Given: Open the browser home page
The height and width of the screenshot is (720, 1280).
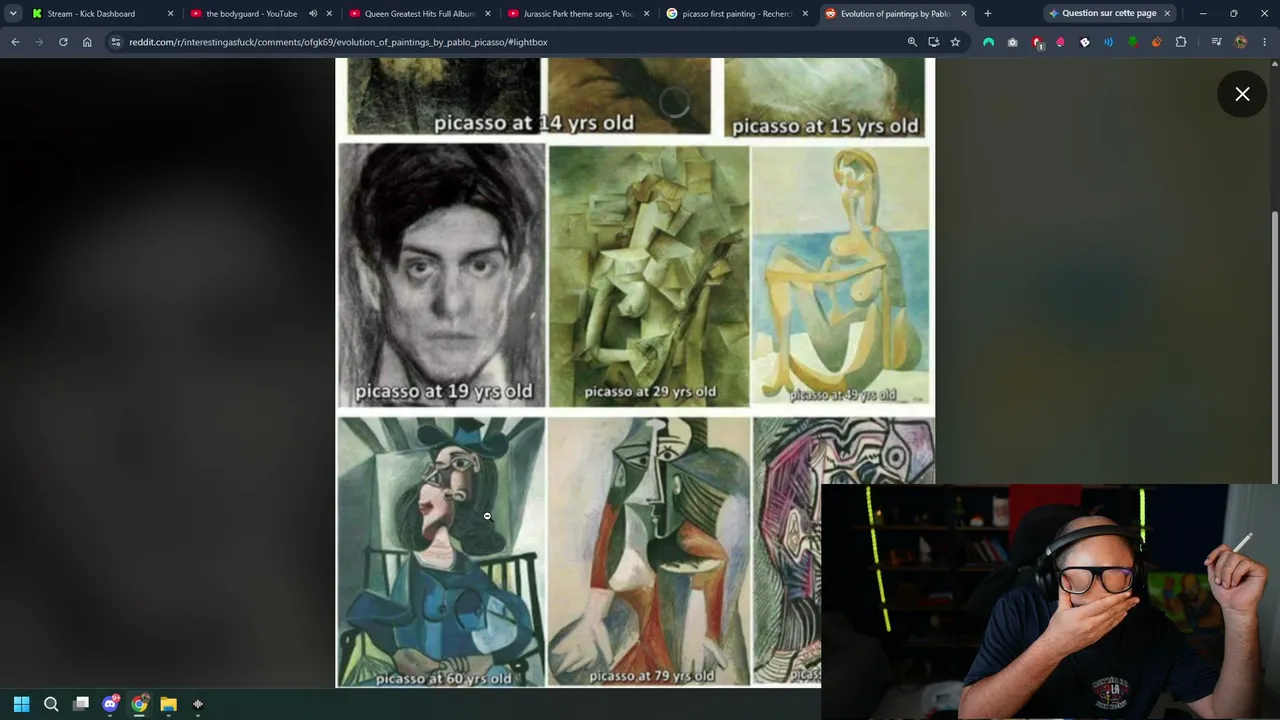Looking at the screenshot, I should coord(87,42).
